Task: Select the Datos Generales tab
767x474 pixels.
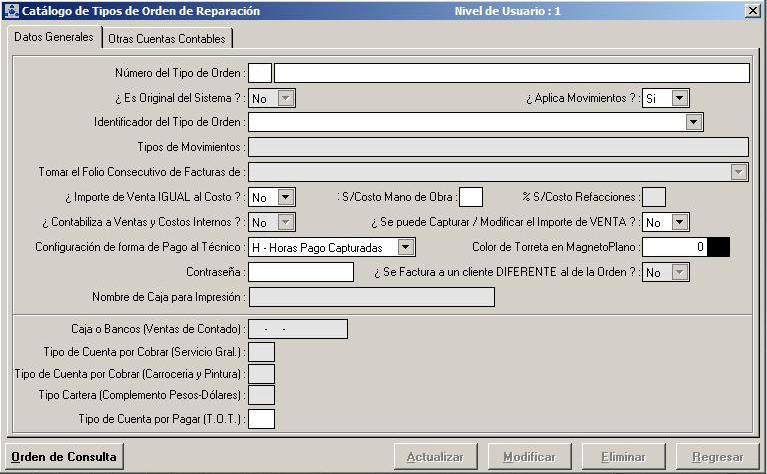Action: tap(54, 37)
